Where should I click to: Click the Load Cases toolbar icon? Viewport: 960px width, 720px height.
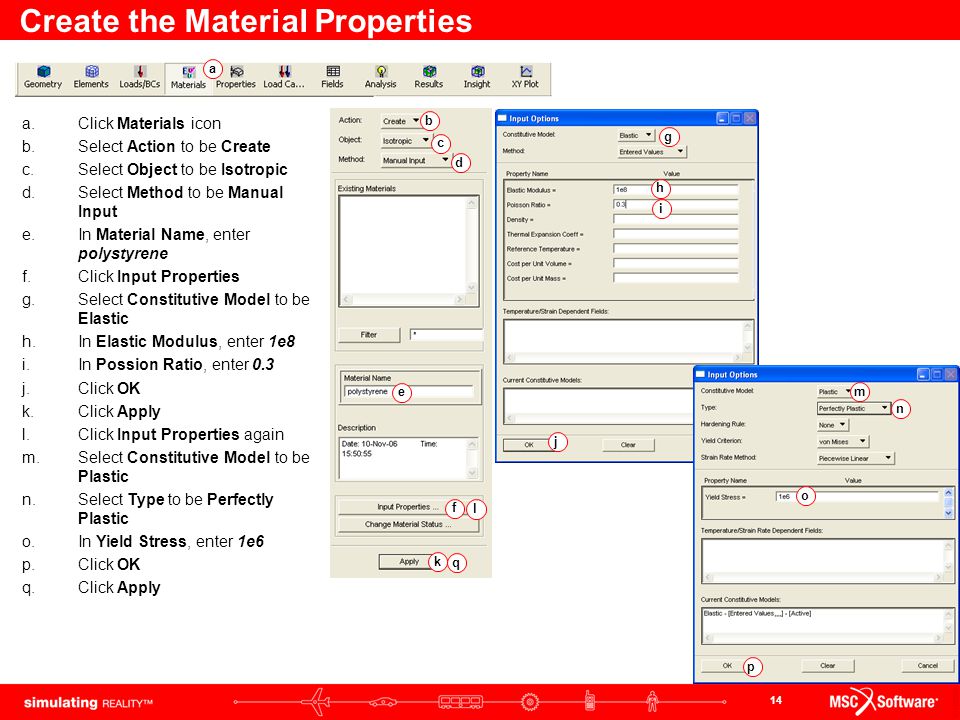[284, 78]
